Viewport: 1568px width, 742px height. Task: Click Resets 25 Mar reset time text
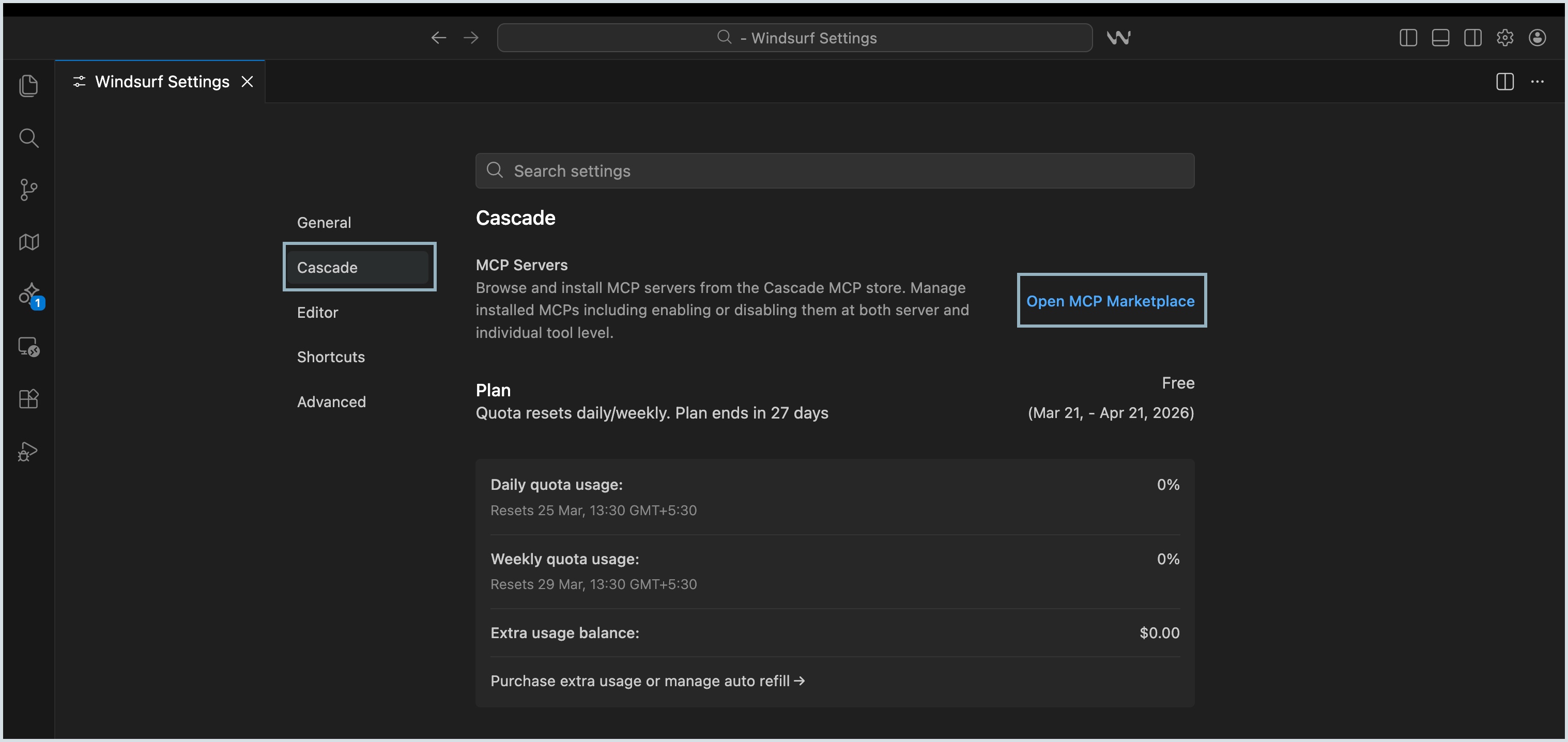593,510
